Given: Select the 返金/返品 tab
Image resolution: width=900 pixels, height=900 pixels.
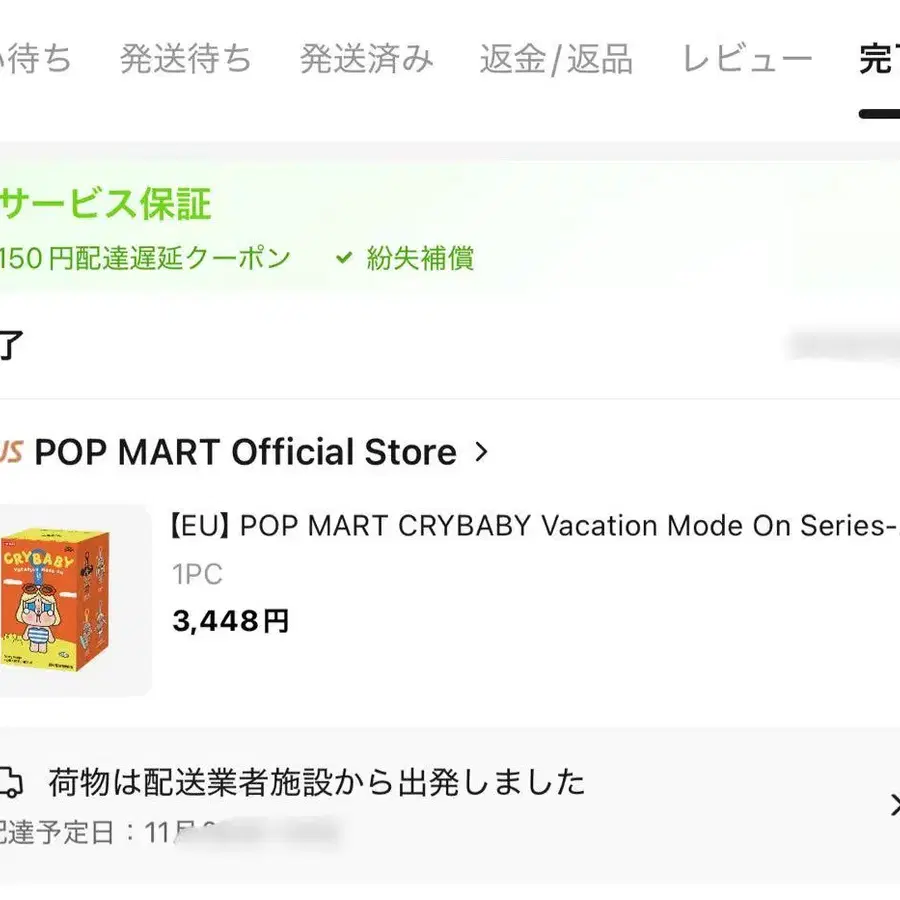Looking at the screenshot, I should pos(556,60).
